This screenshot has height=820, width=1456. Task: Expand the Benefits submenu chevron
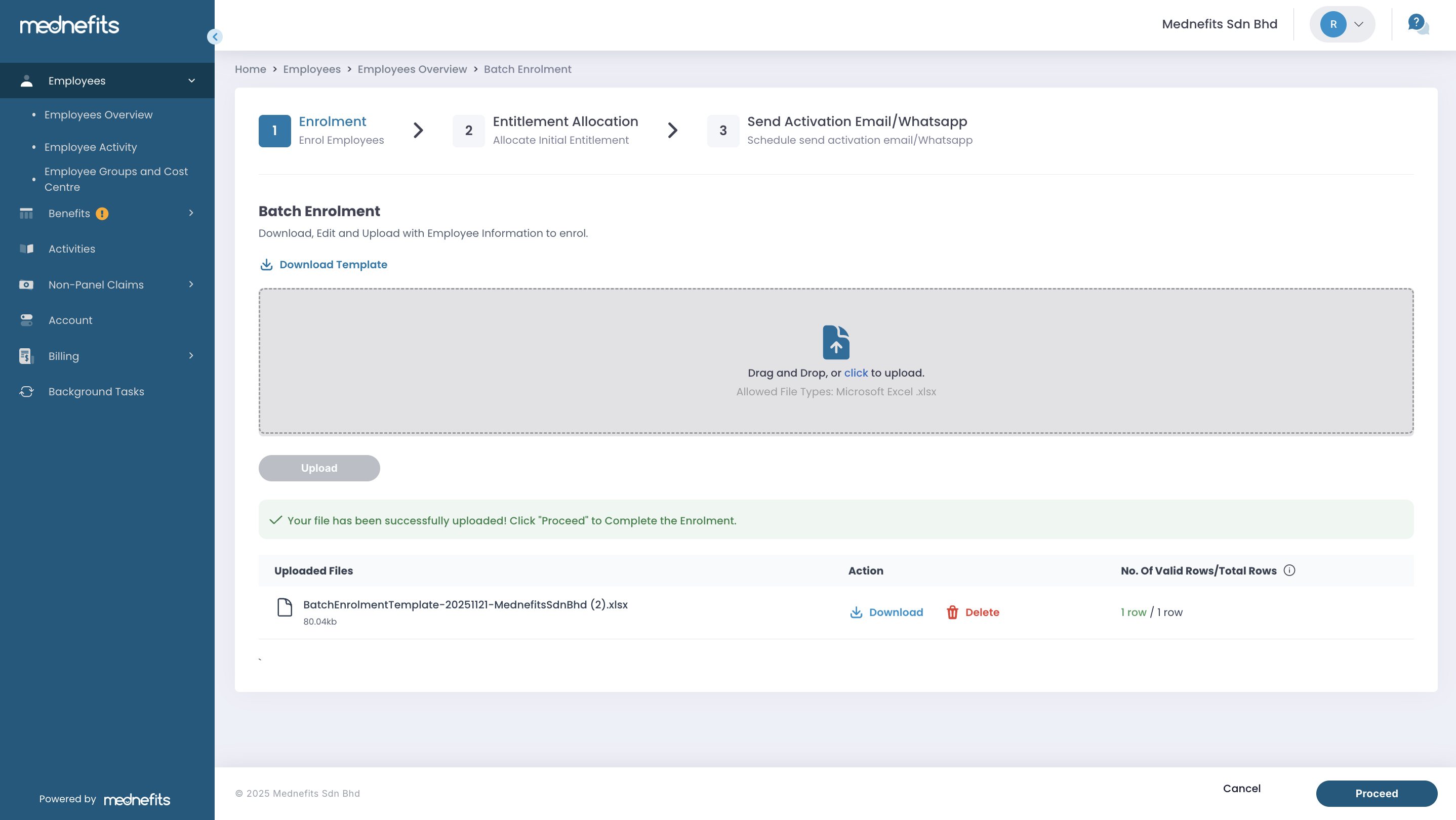pos(191,213)
